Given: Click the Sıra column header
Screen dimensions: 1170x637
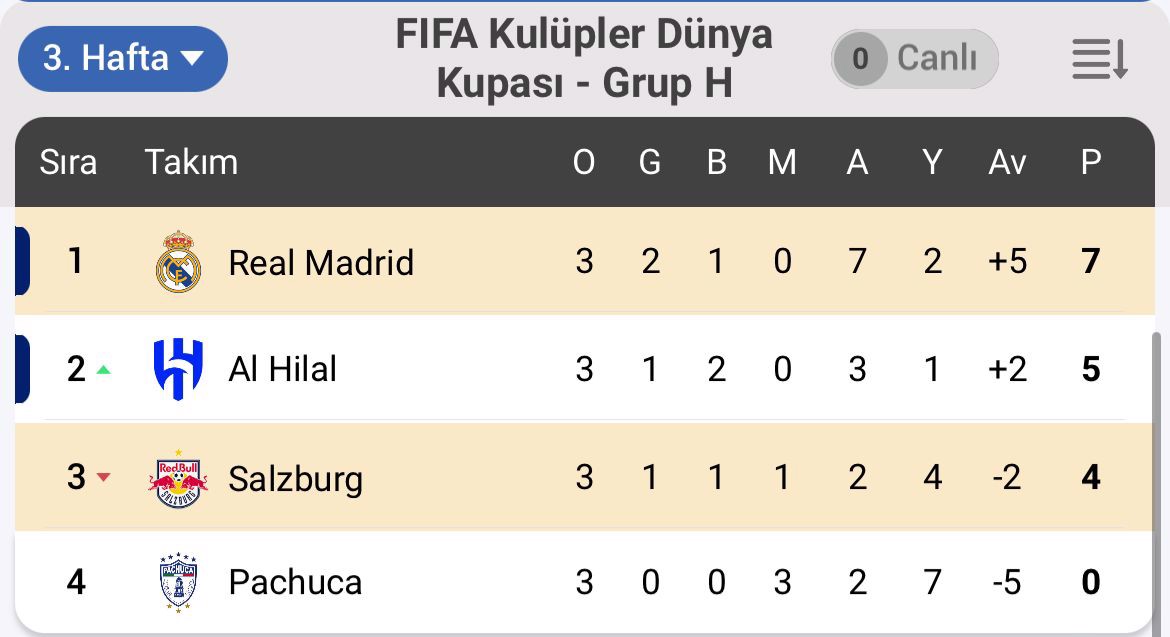Looking at the screenshot, I should coord(68,162).
